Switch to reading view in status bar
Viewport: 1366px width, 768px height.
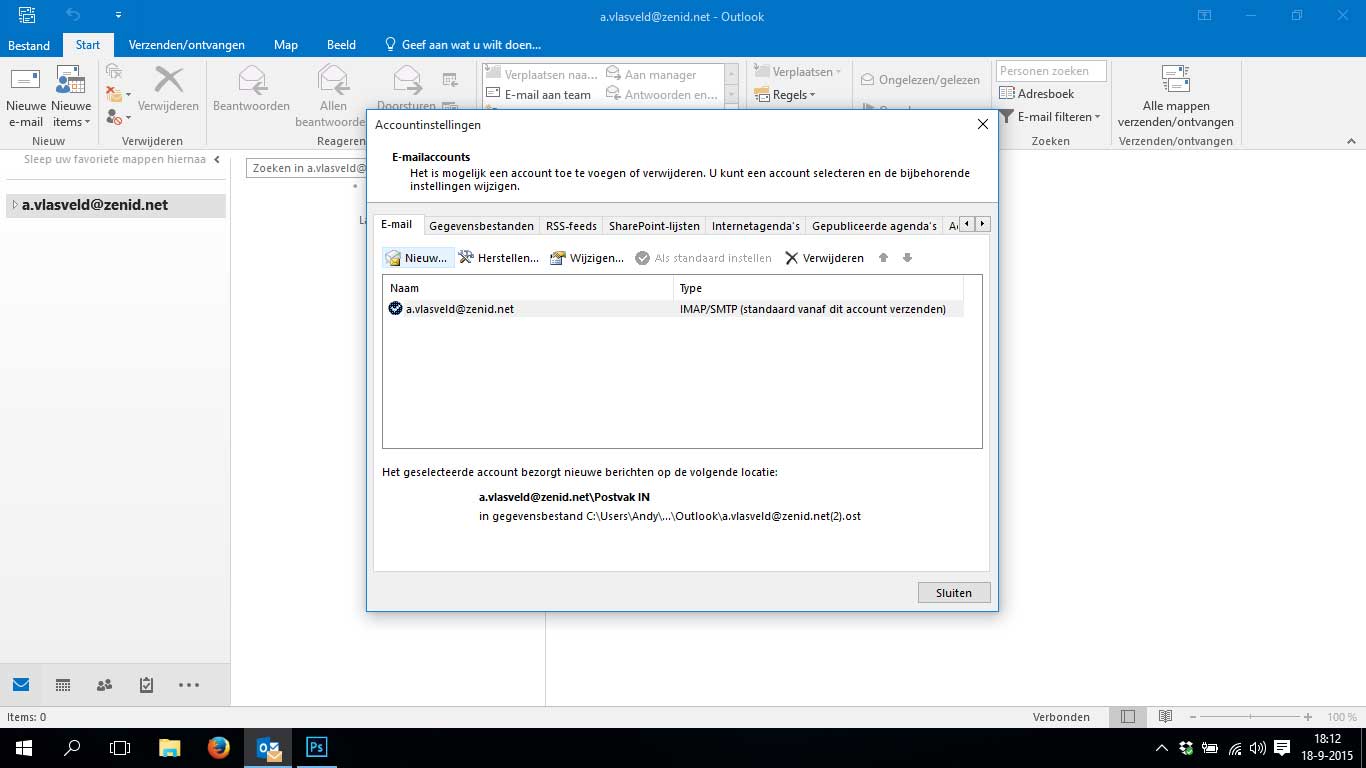click(1165, 717)
